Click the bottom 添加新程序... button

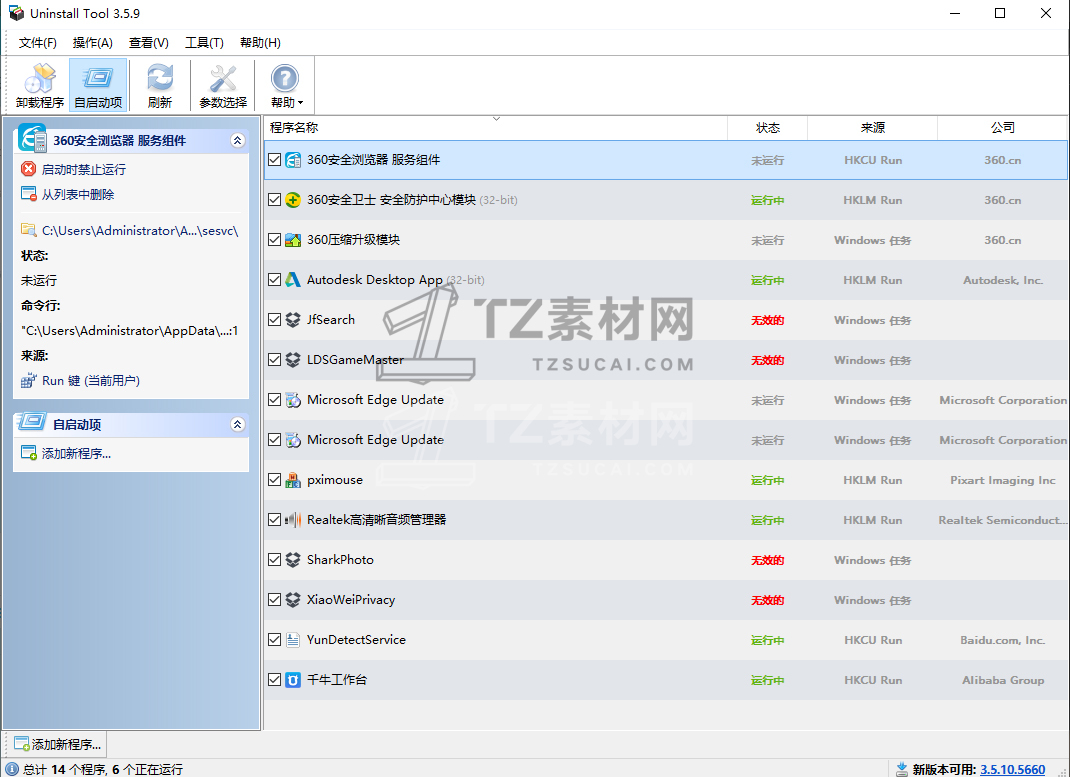point(57,744)
